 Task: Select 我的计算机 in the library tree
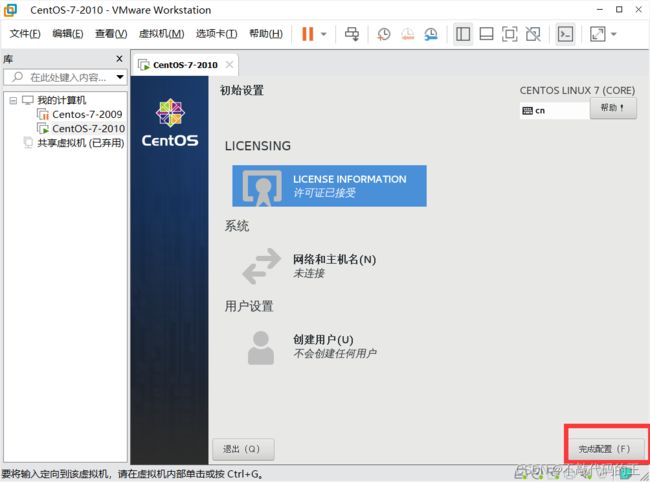(x=61, y=100)
